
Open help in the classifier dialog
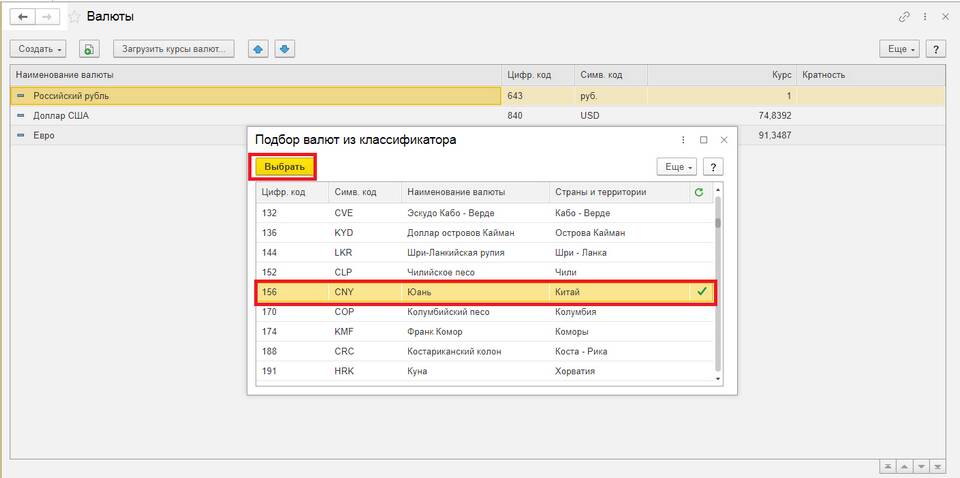713,166
